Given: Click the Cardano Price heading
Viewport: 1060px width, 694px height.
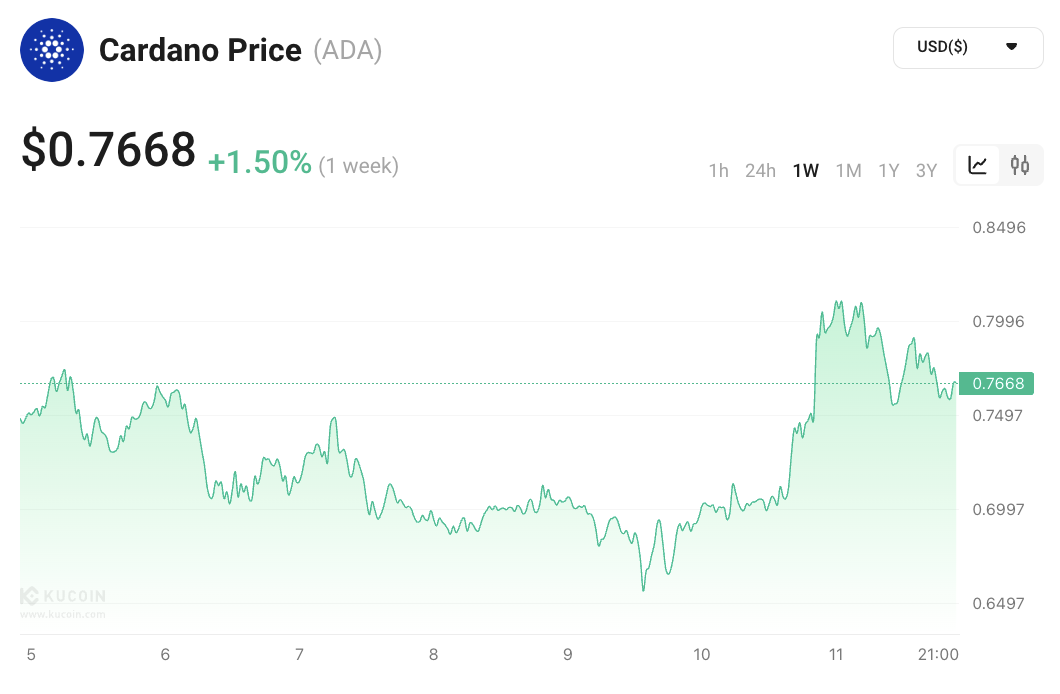Looking at the screenshot, I should pos(200,50).
